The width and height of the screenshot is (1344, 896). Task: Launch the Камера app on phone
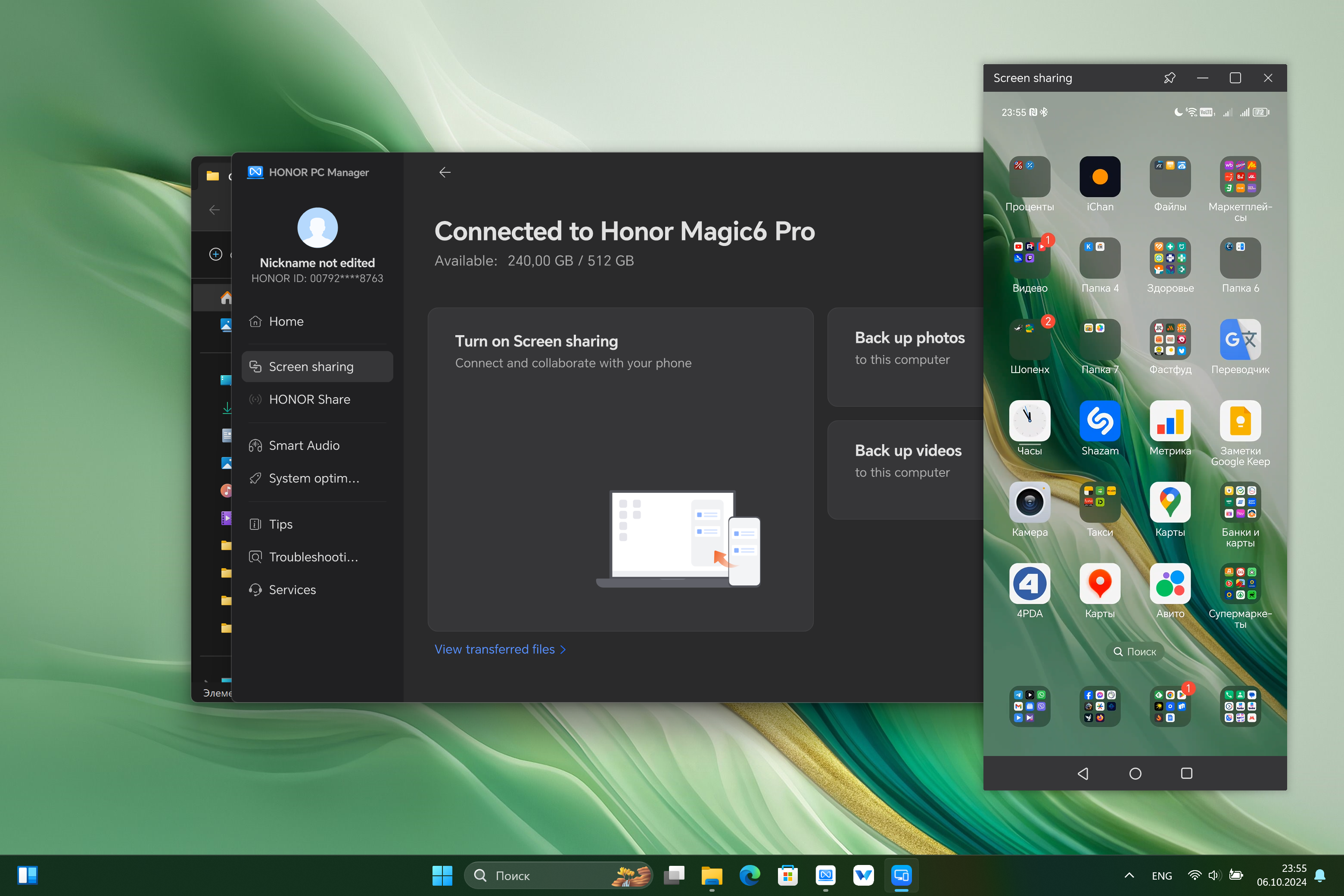click(x=1029, y=502)
